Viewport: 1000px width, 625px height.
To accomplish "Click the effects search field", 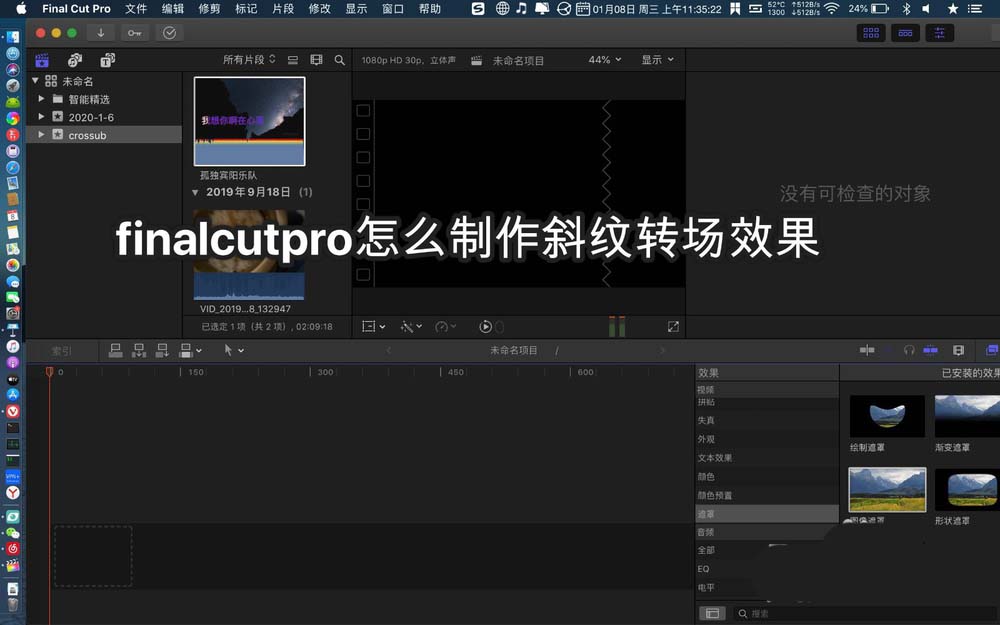I will [x=867, y=614].
